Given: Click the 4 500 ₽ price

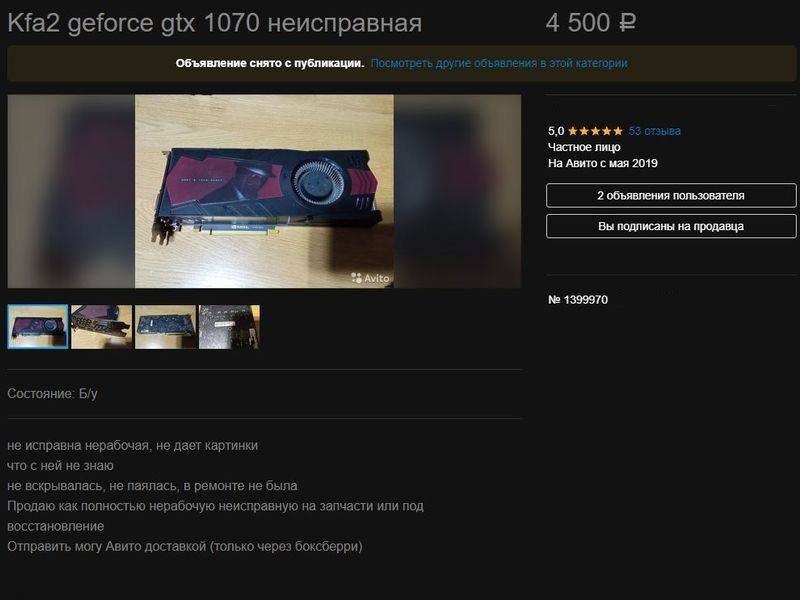Looking at the screenshot, I should click(x=591, y=23).
